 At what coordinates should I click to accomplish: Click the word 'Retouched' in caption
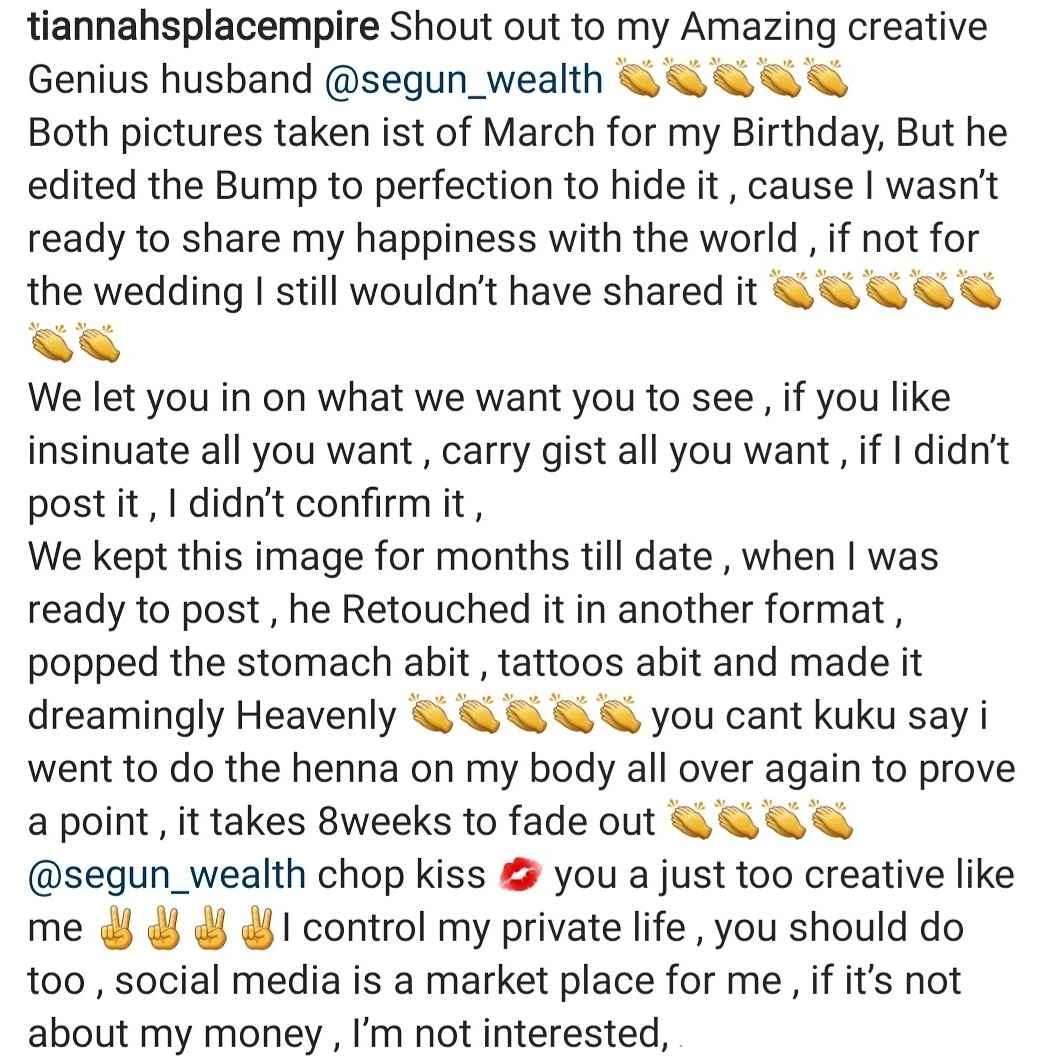coord(435,609)
